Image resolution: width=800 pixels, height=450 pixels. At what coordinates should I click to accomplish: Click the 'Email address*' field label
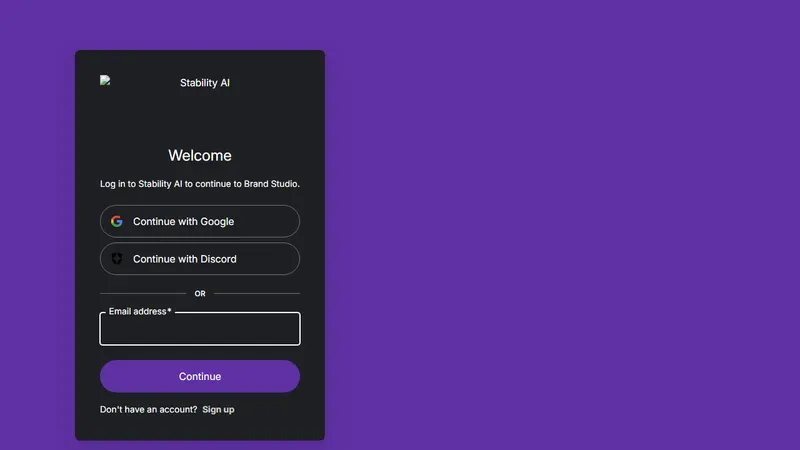click(x=140, y=311)
